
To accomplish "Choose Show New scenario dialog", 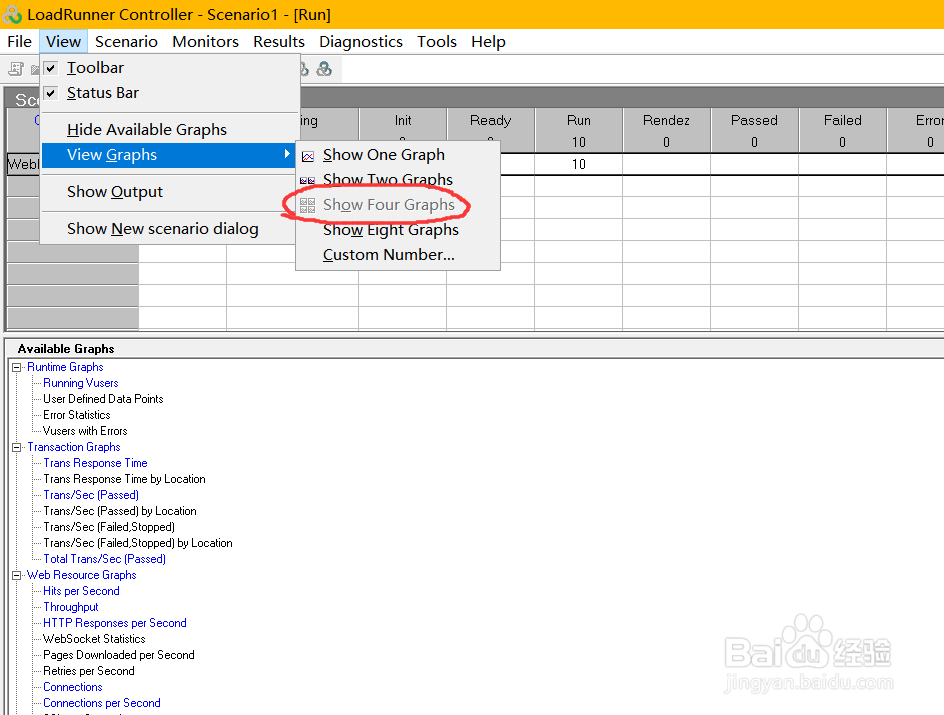I will [x=170, y=229].
